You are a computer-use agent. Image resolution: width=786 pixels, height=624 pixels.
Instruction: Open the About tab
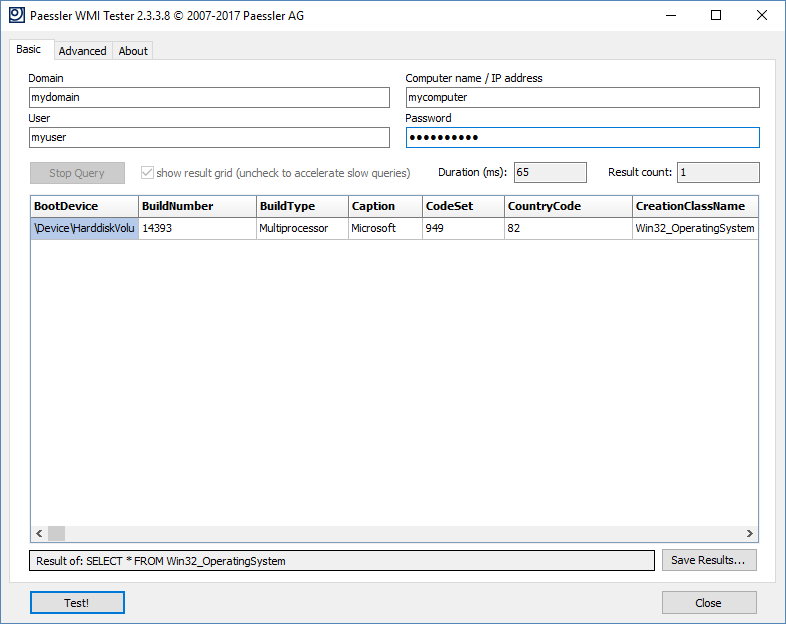(x=133, y=51)
